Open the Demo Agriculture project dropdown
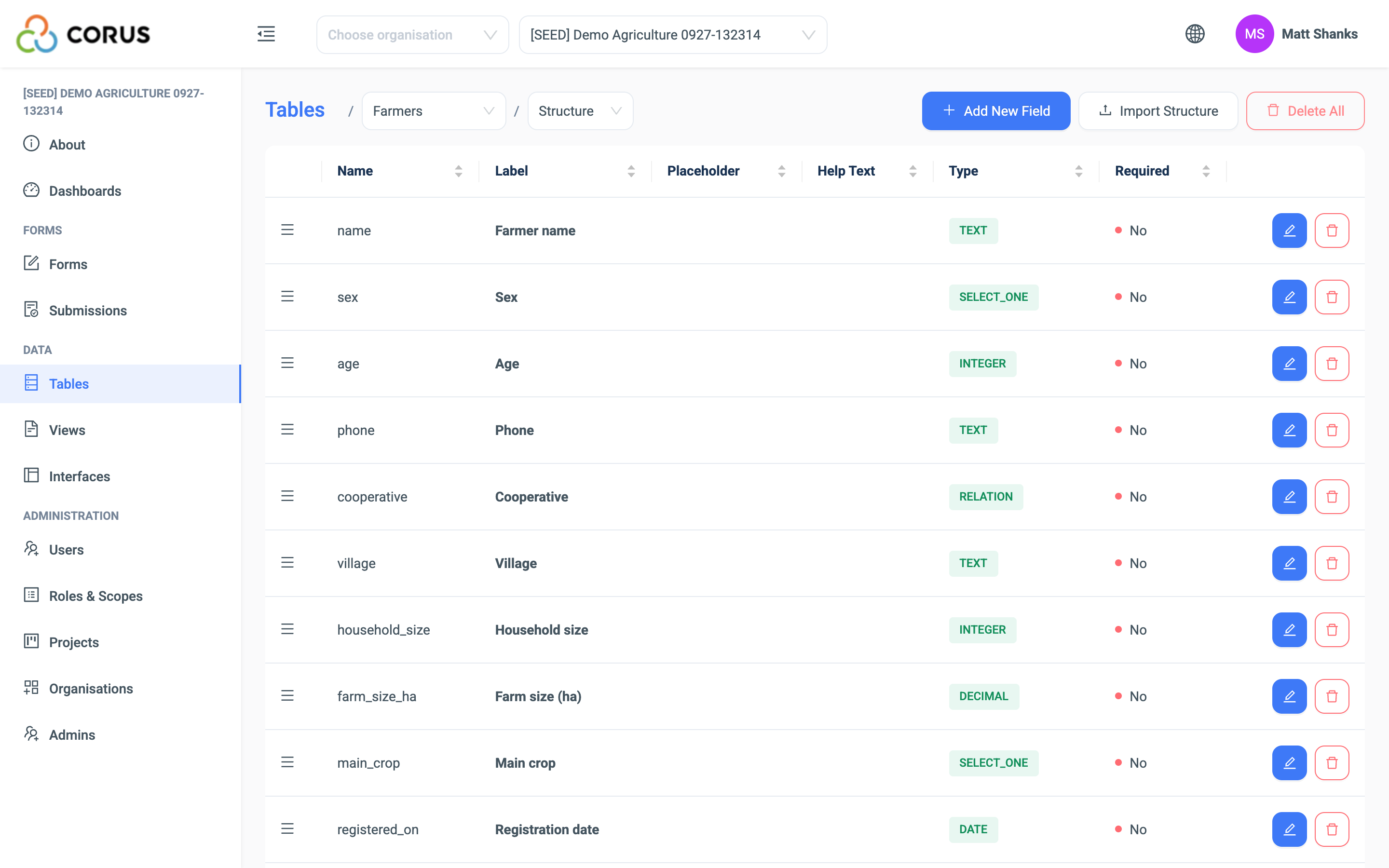This screenshot has height=868, width=1389. pos(673,35)
